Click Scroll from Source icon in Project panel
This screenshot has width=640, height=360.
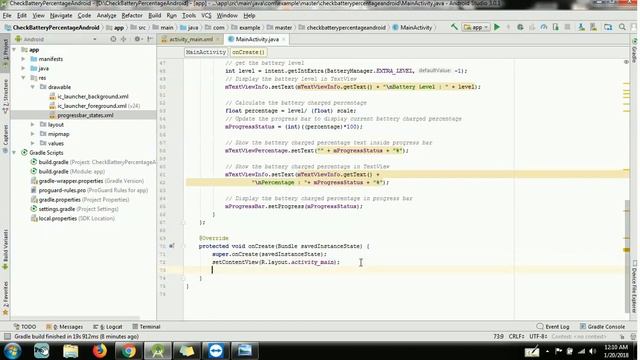113,39
